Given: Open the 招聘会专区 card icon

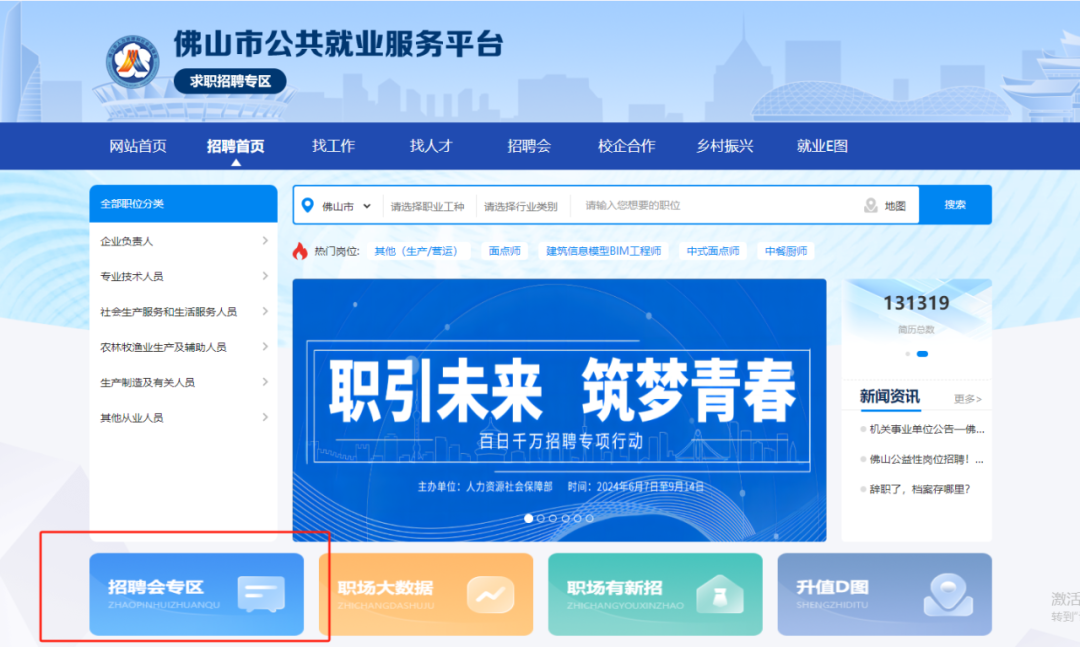Looking at the screenshot, I should point(261,594).
